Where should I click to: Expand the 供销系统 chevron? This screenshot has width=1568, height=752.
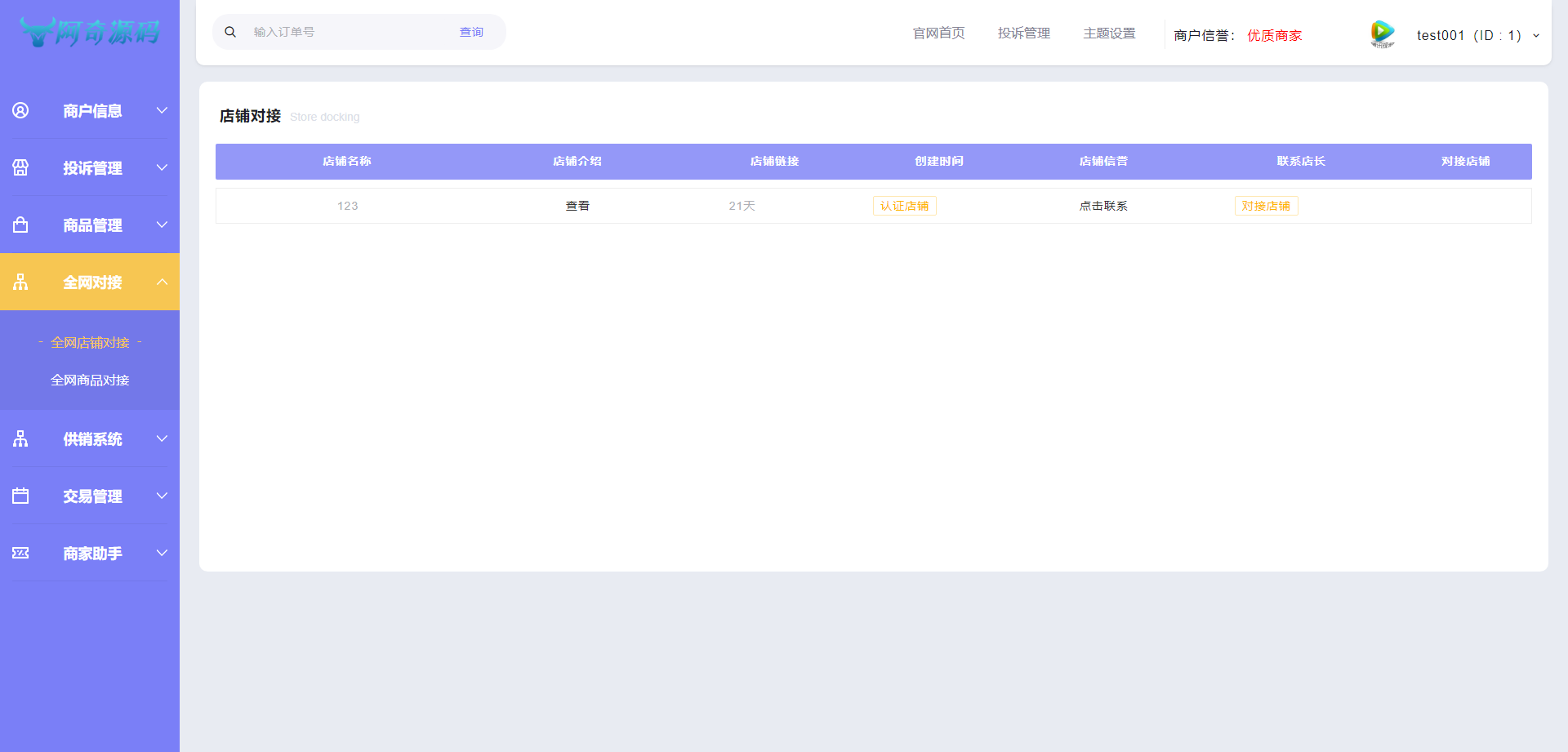(x=162, y=438)
